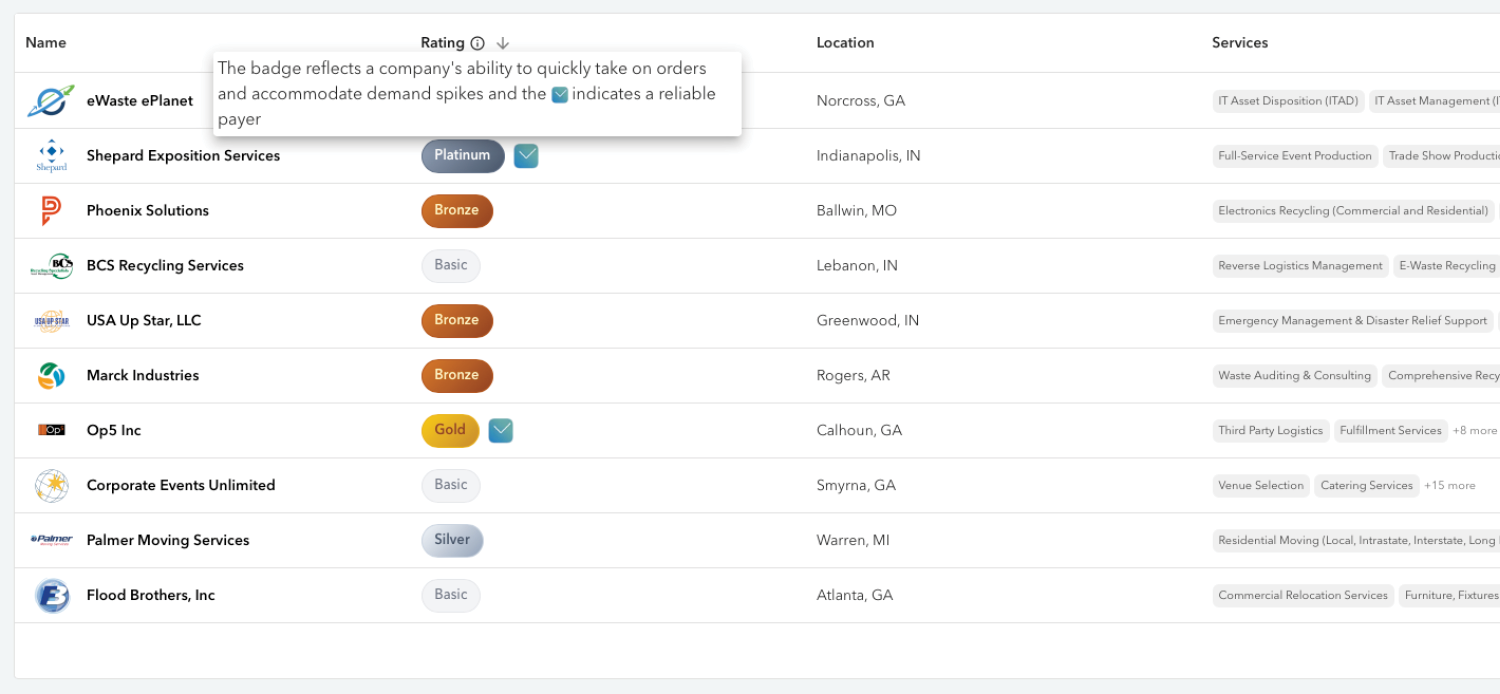1500x694 pixels.
Task: Open Corporate Events Unlimited company
Action: [181, 486]
